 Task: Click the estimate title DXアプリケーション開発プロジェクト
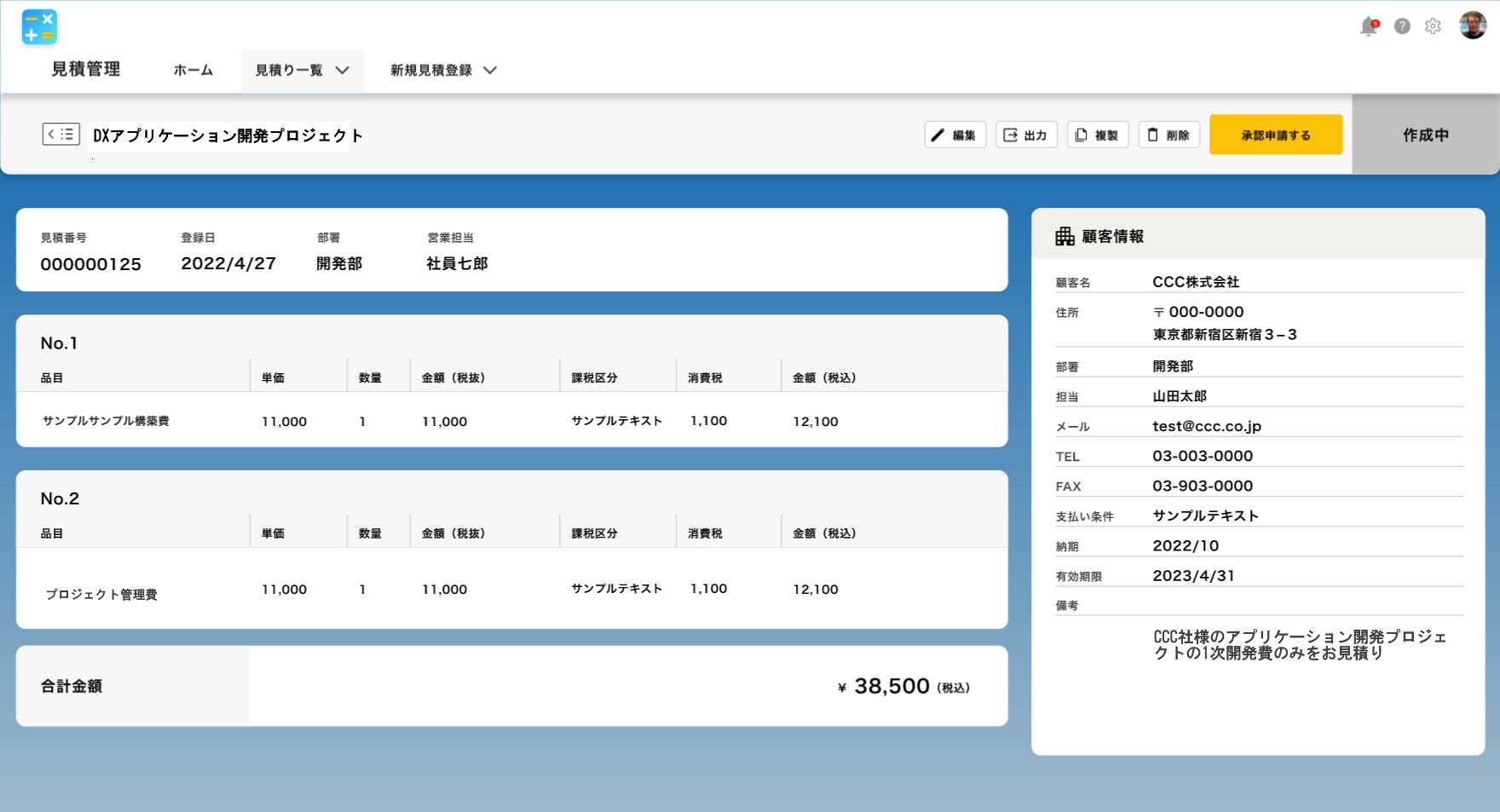(227, 135)
